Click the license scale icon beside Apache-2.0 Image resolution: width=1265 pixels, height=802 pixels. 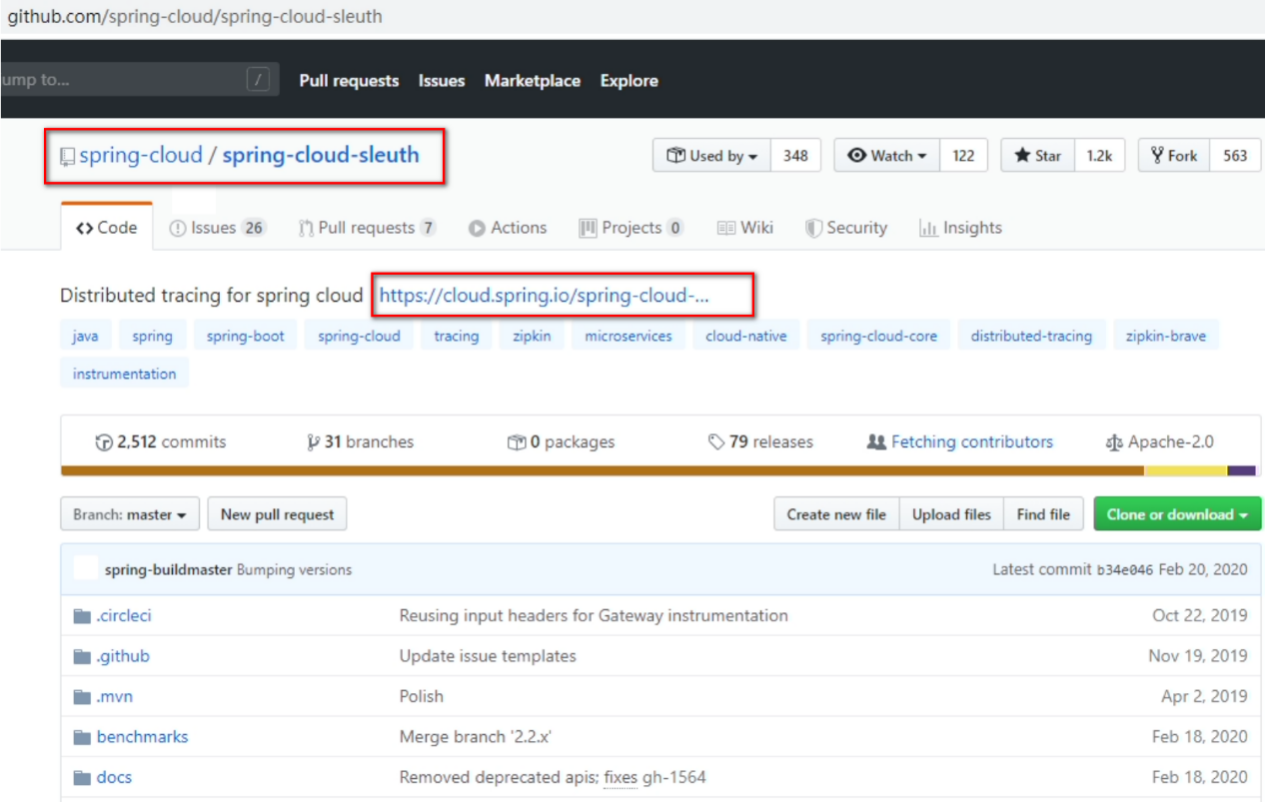pos(1114,442)
